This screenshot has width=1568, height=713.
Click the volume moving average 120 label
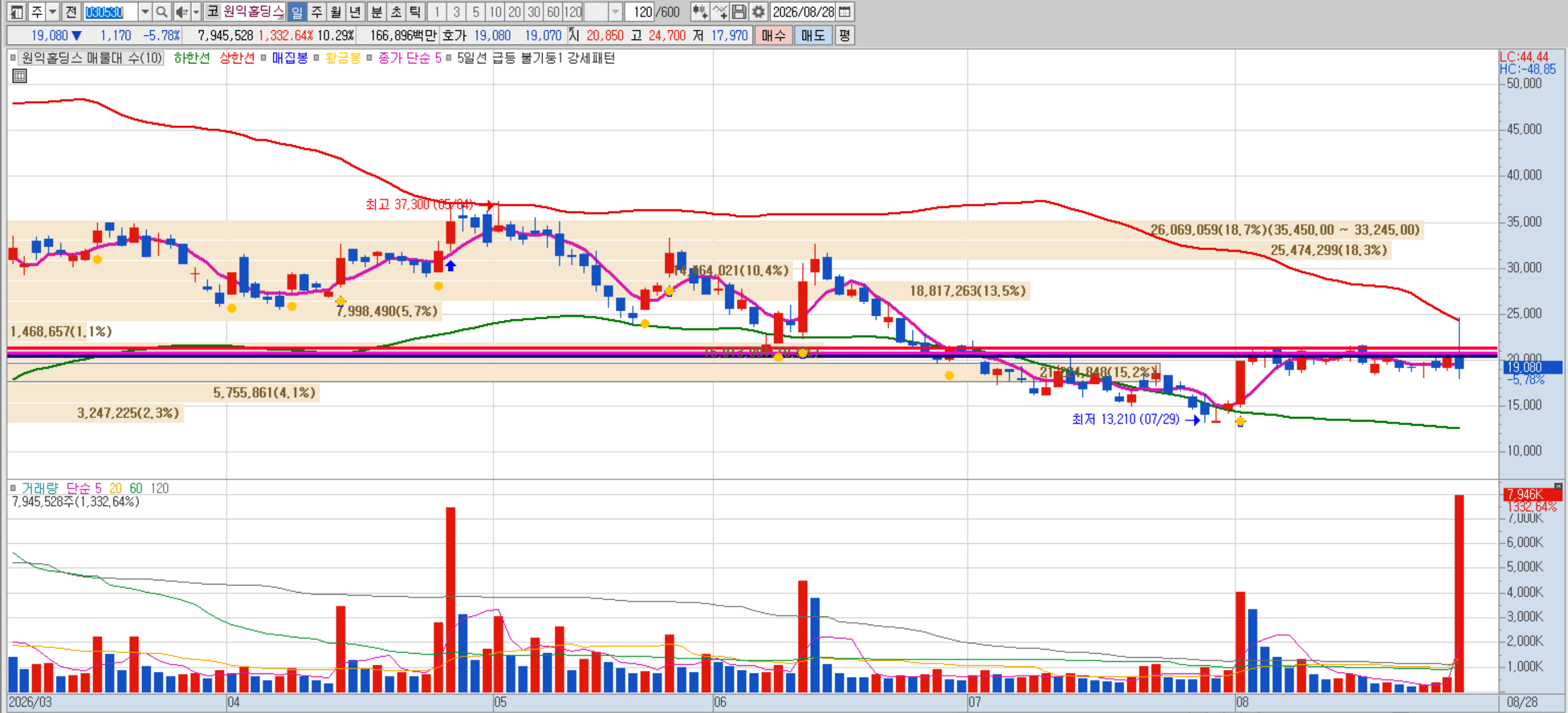[159, 489]
